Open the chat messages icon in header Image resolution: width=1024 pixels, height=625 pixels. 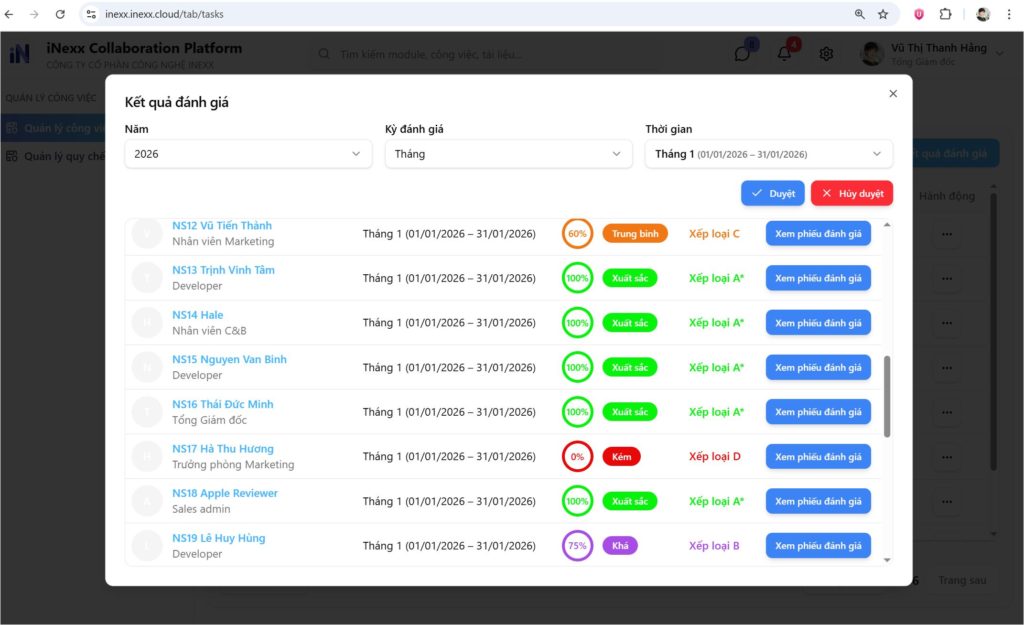click(x=742, y=54)
